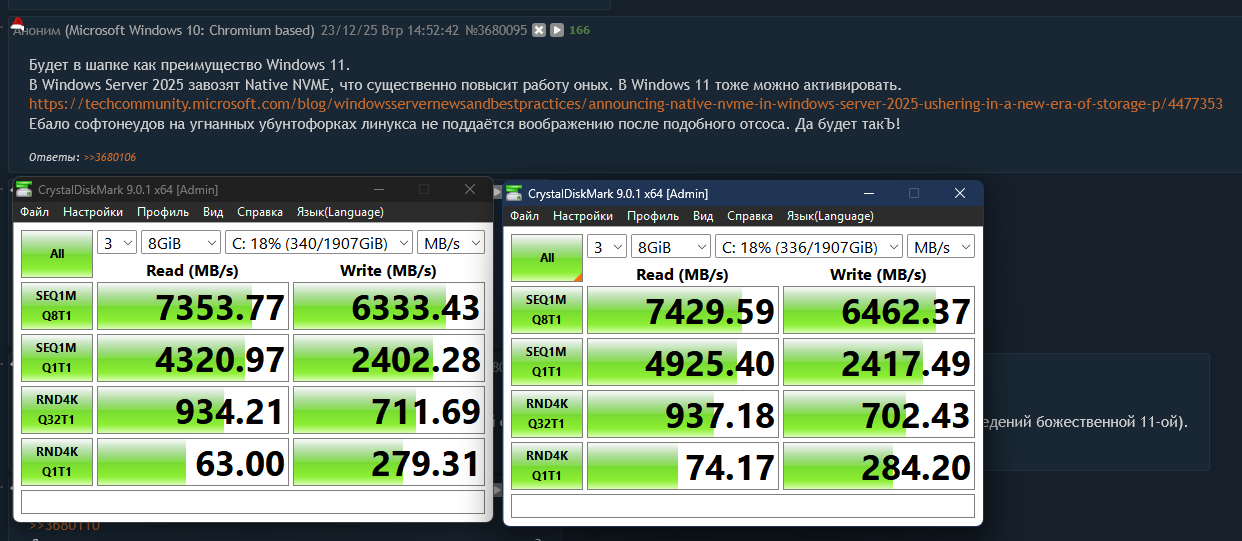1242x541 pixels.
Task: Click the 6462.37 write result
Action: point(879,310)
